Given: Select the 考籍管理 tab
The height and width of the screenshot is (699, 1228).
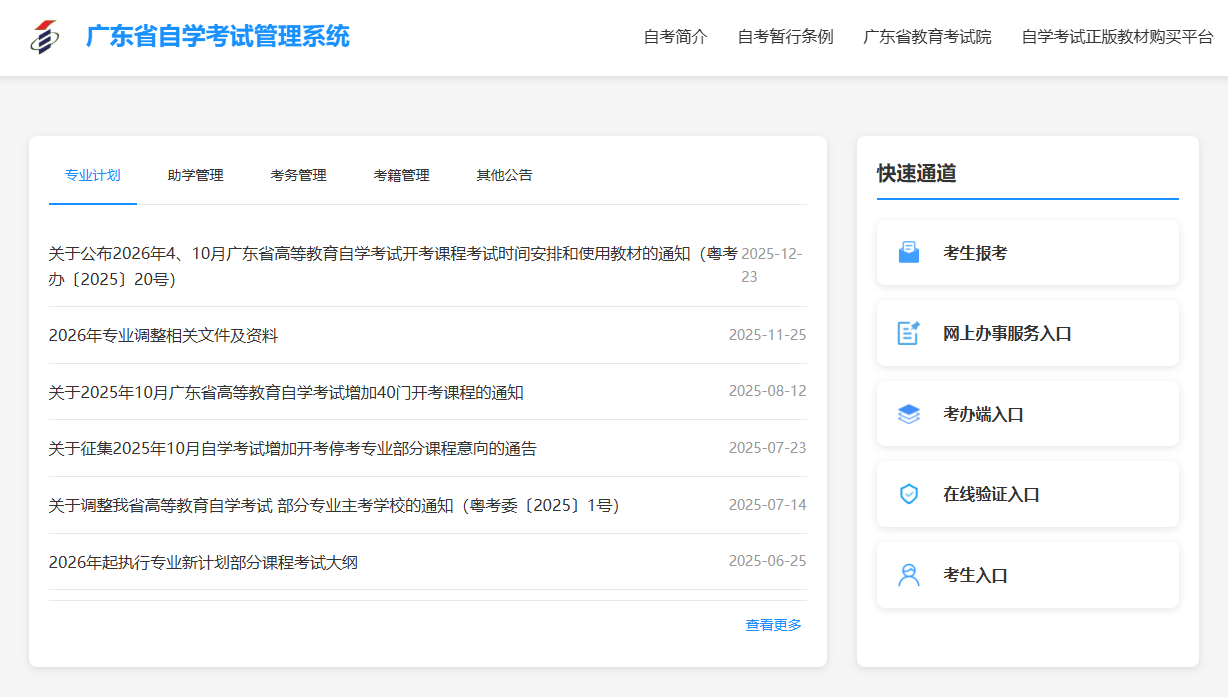Looking at the screenshot, I should (x=401, y=175).
